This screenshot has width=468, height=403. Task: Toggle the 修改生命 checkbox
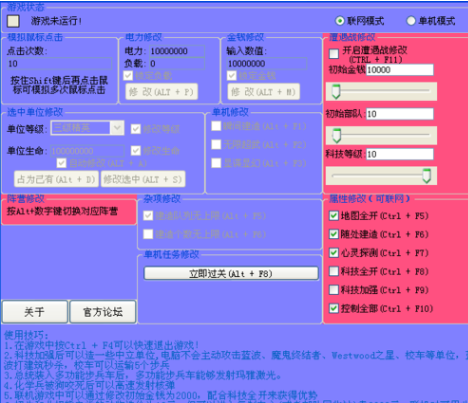136,151
